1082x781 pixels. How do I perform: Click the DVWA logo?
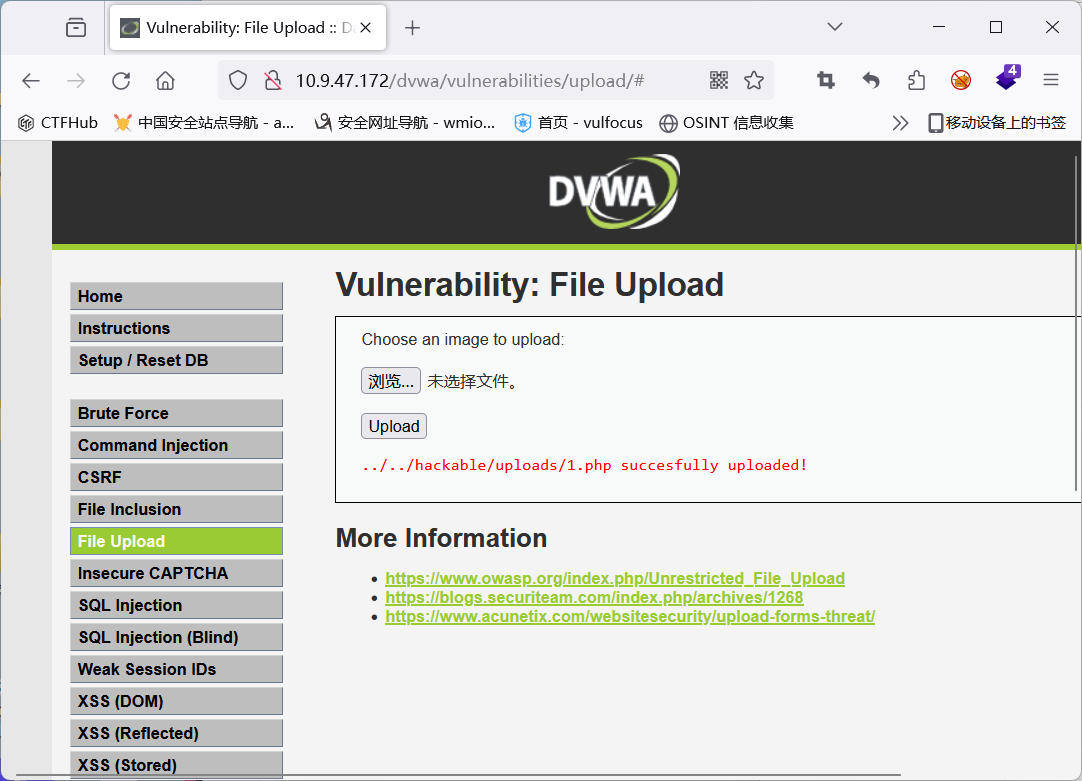[614, 191]
